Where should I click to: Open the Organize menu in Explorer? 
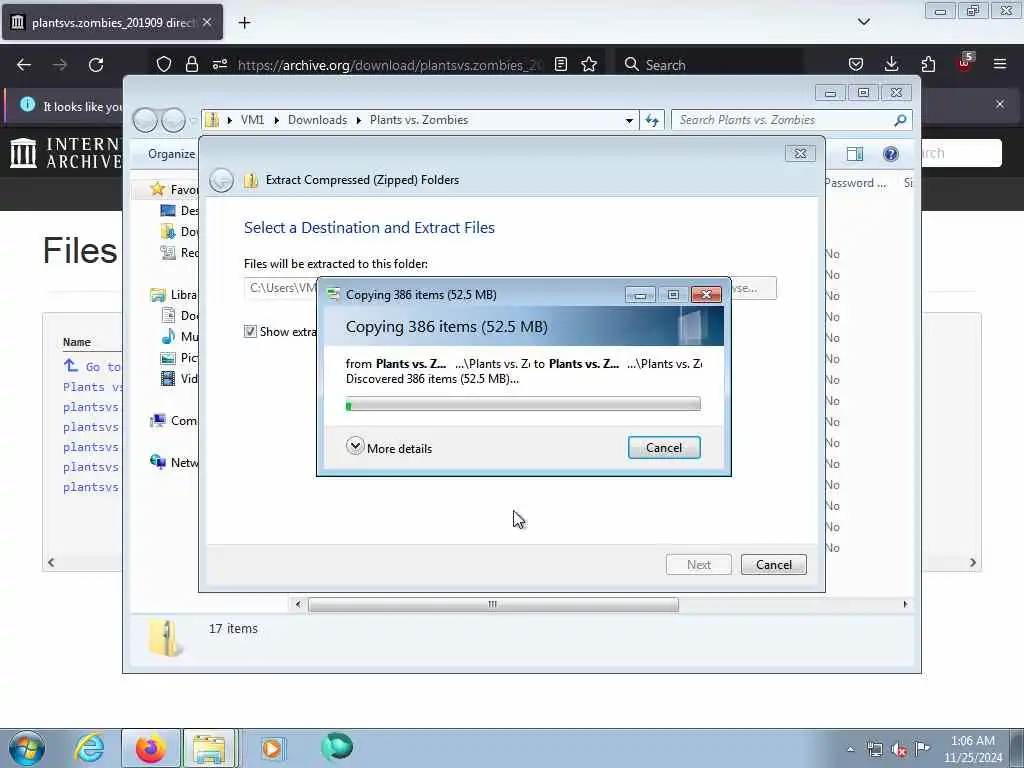pos(171,153)
